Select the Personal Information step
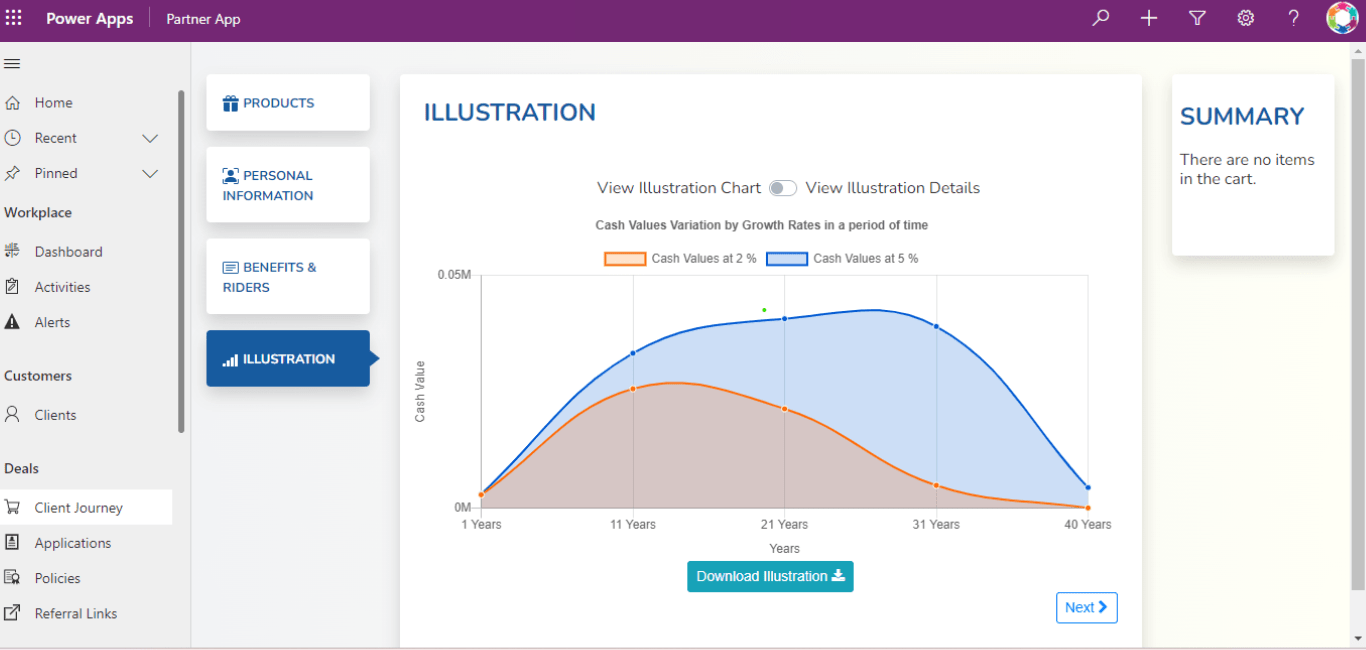The image size is (1366, 650). point(288,185)
